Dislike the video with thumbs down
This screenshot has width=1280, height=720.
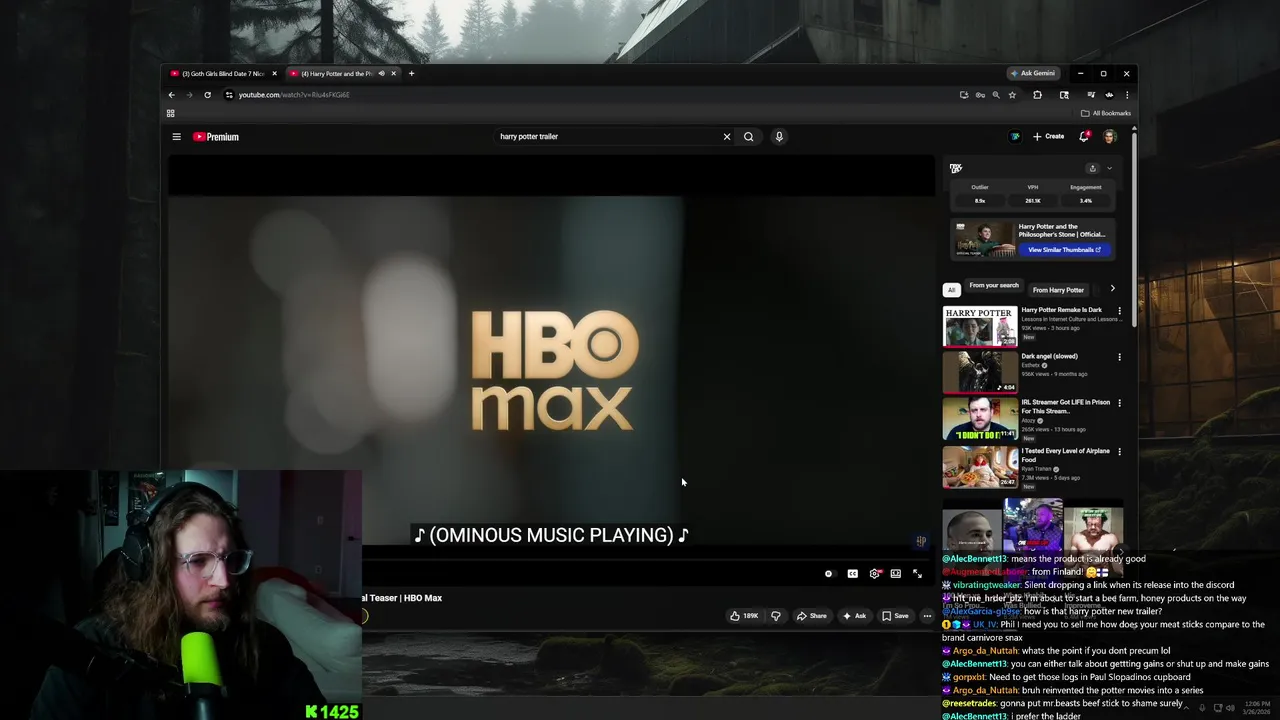coord(775,616)
